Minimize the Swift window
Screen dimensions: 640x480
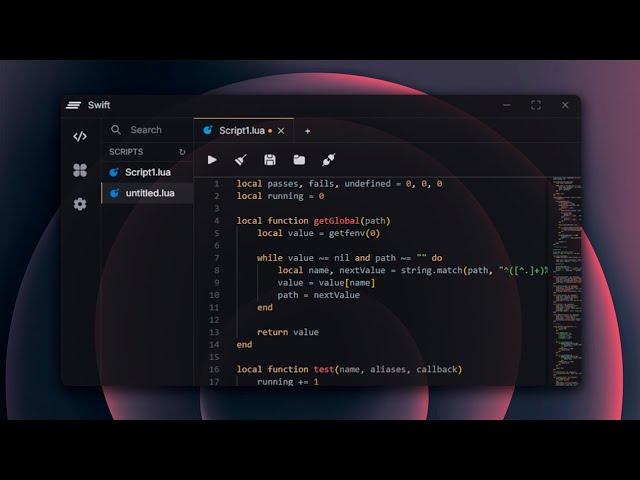[507, 105]
